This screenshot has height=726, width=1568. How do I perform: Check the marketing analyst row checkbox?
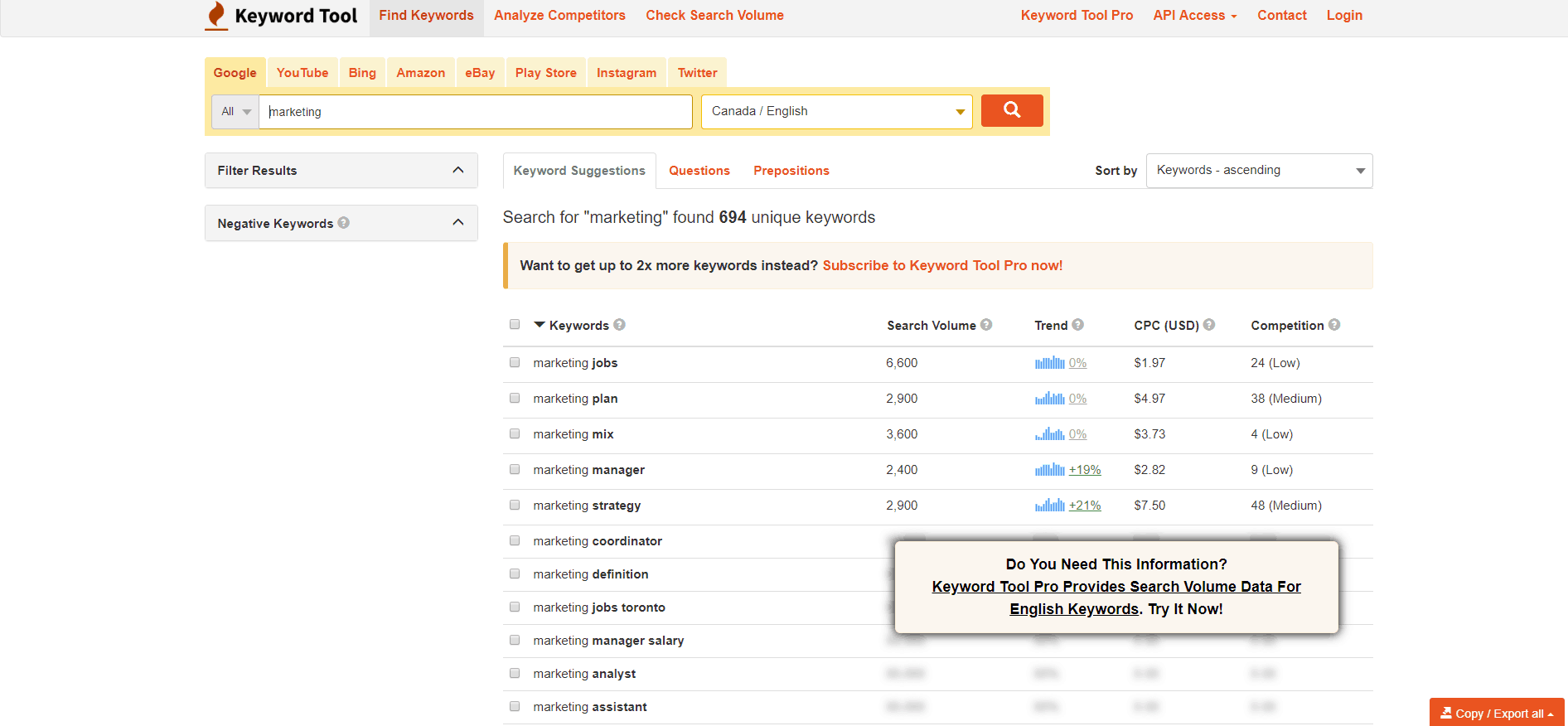click(x=515, y=673)
